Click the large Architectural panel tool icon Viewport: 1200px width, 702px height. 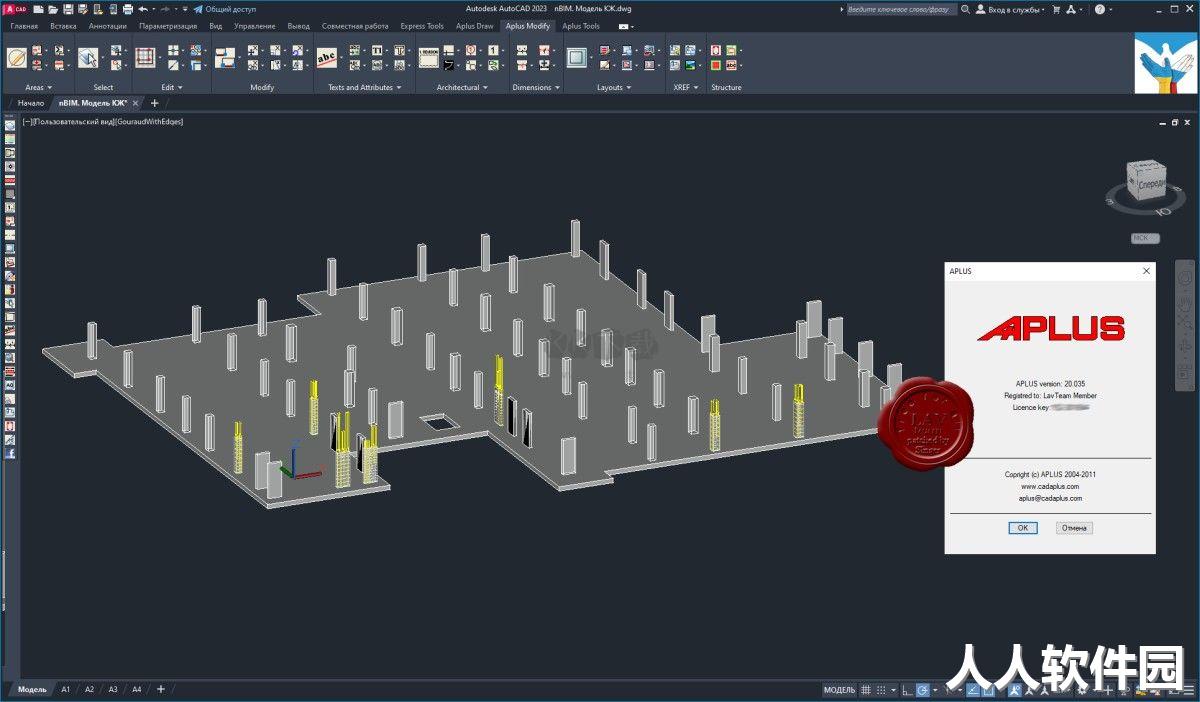click(x=429, y=58)
